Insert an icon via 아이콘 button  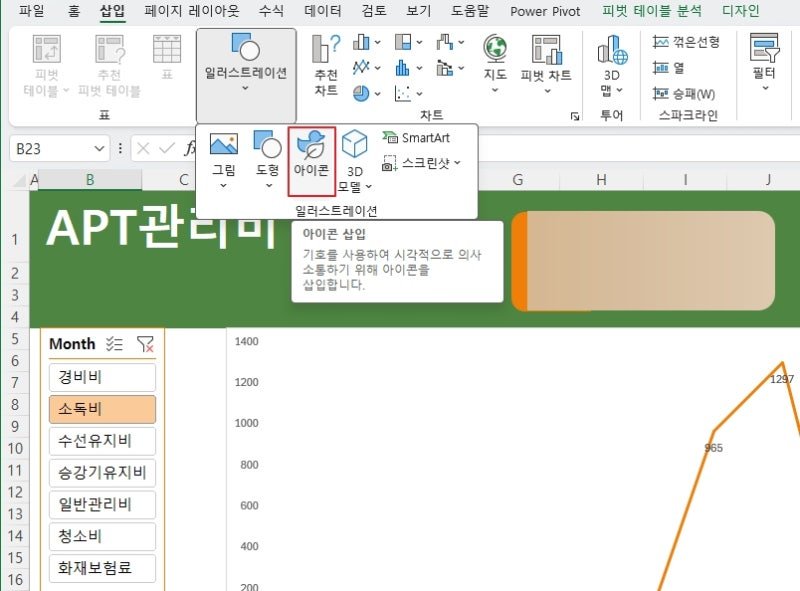(x=311, y=161)
